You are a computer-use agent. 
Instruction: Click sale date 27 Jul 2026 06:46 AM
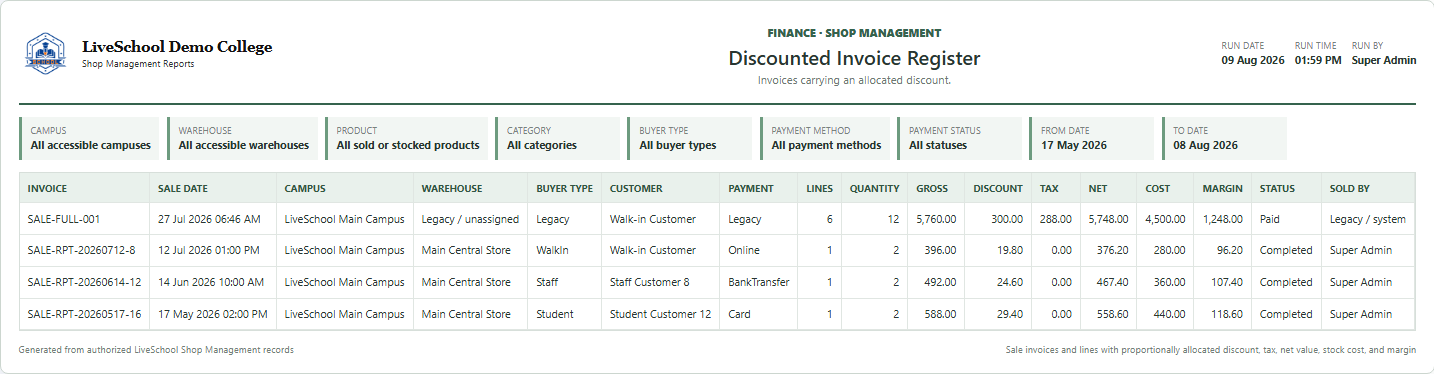[x=209, y=219]
